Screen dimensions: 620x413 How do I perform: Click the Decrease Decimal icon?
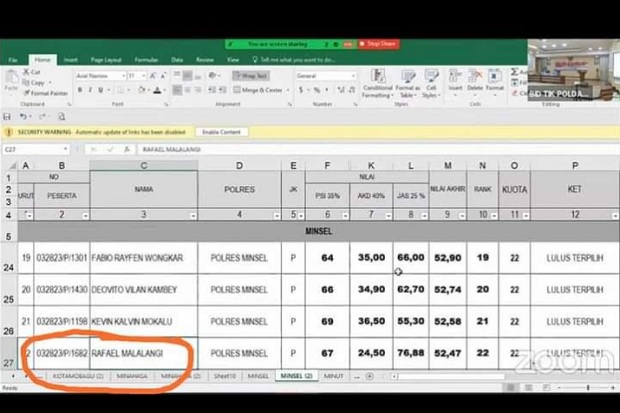click(351, 90)
